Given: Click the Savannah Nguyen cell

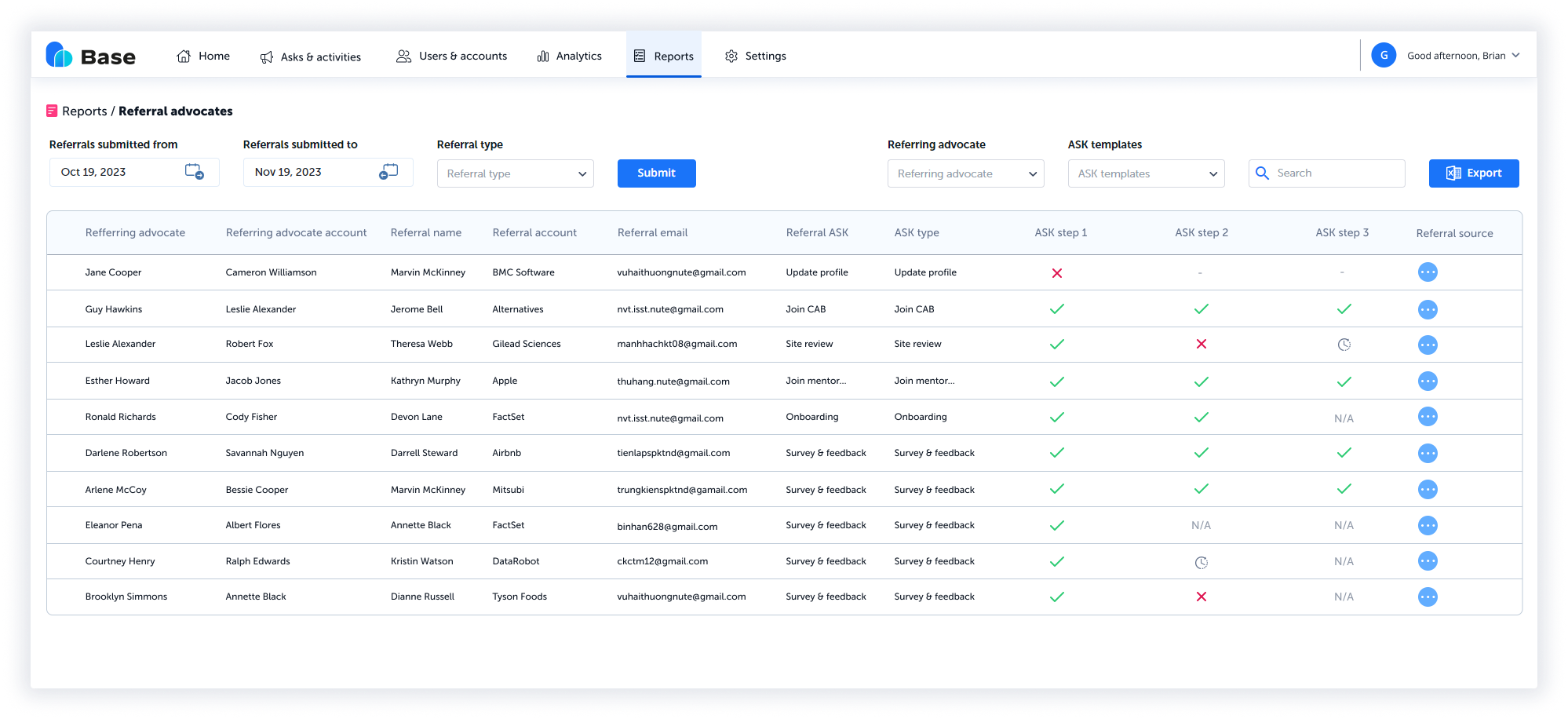Looking at the screenshot, I should coord(264,453).
